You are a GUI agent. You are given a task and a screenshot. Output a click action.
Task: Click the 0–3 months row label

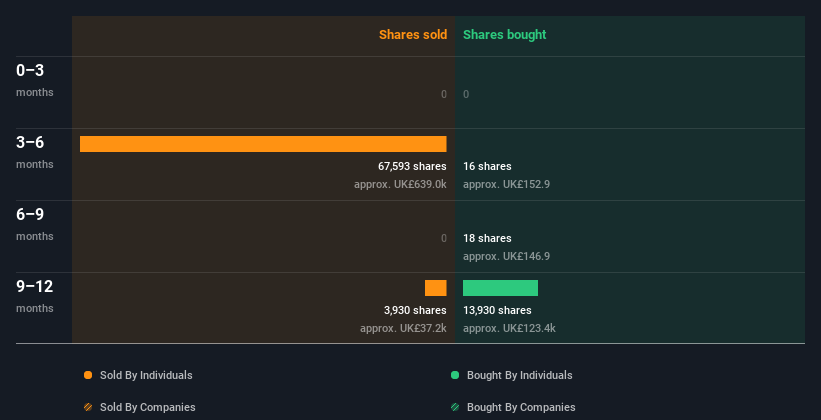tap(35, 80)
